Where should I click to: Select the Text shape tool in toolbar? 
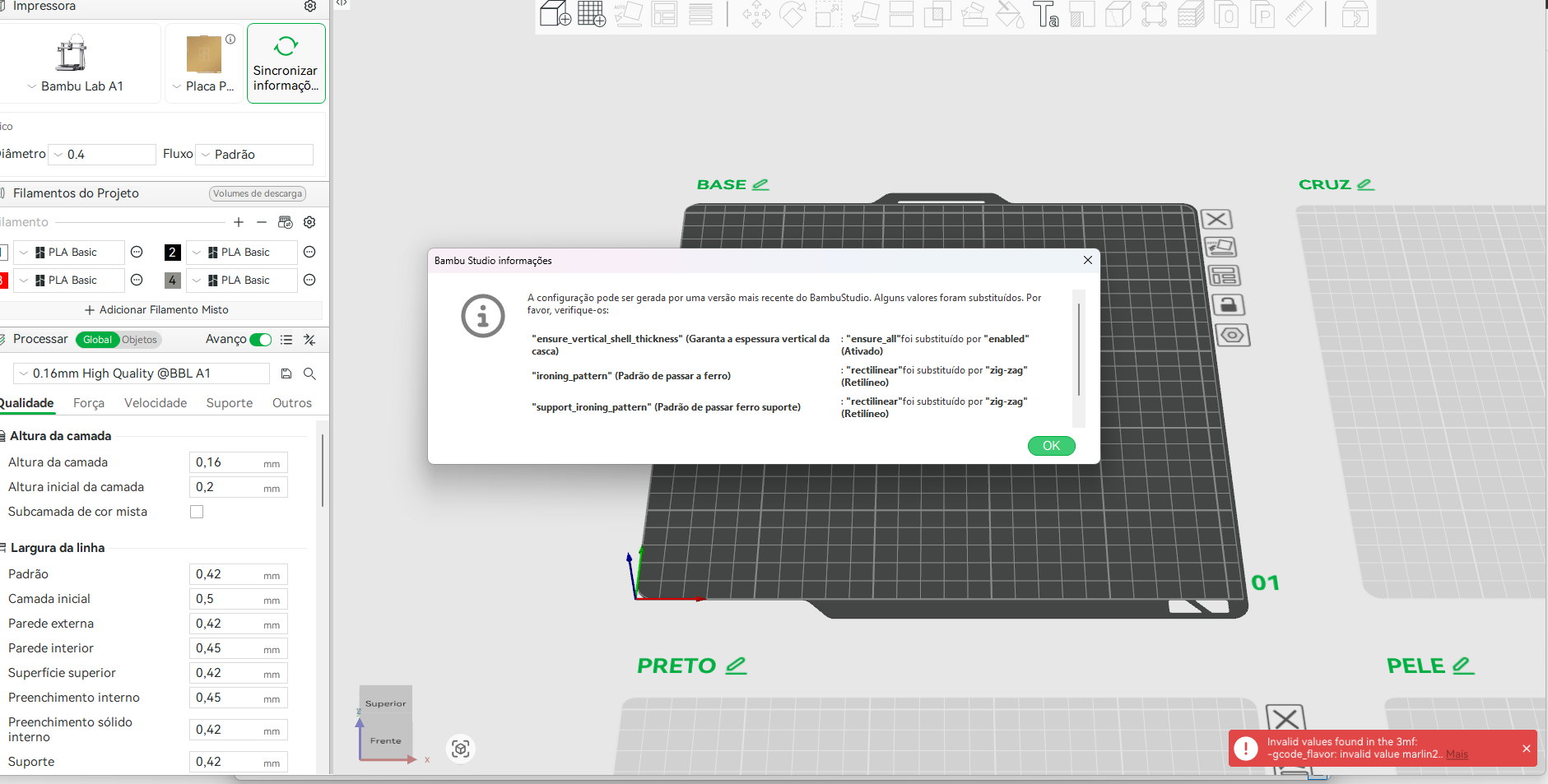pyautogui.click(x=1046, y=14)
